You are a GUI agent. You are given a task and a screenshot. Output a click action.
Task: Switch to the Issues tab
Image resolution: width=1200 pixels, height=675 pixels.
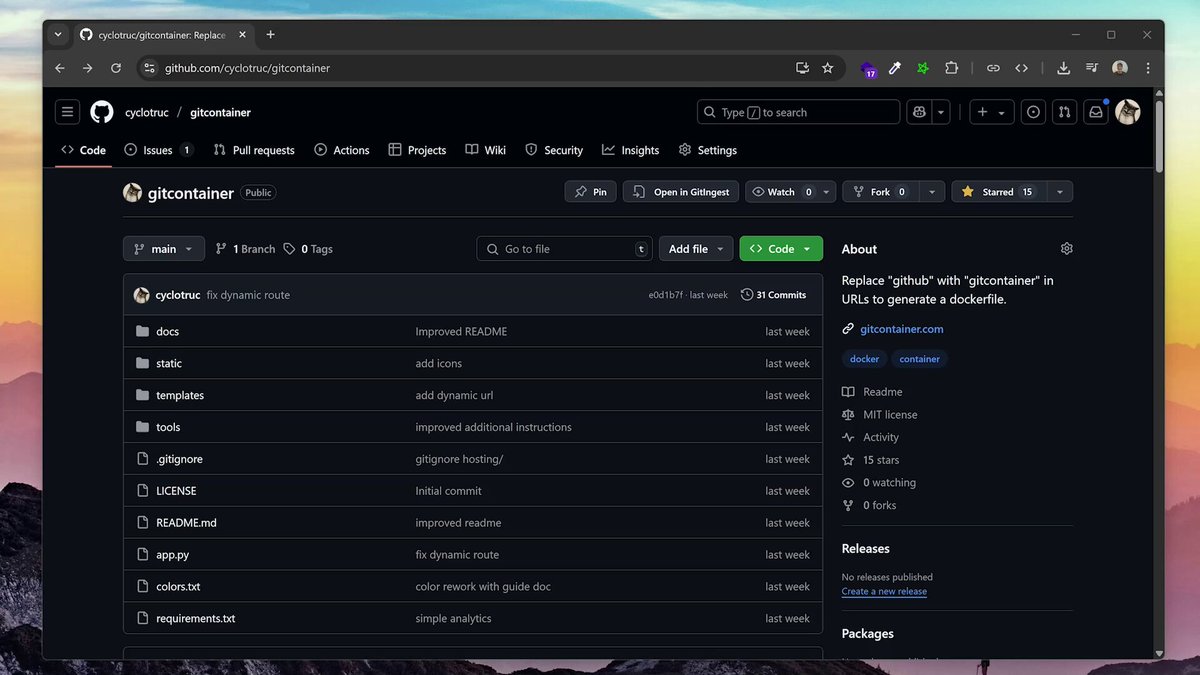[x=159, y=150]
